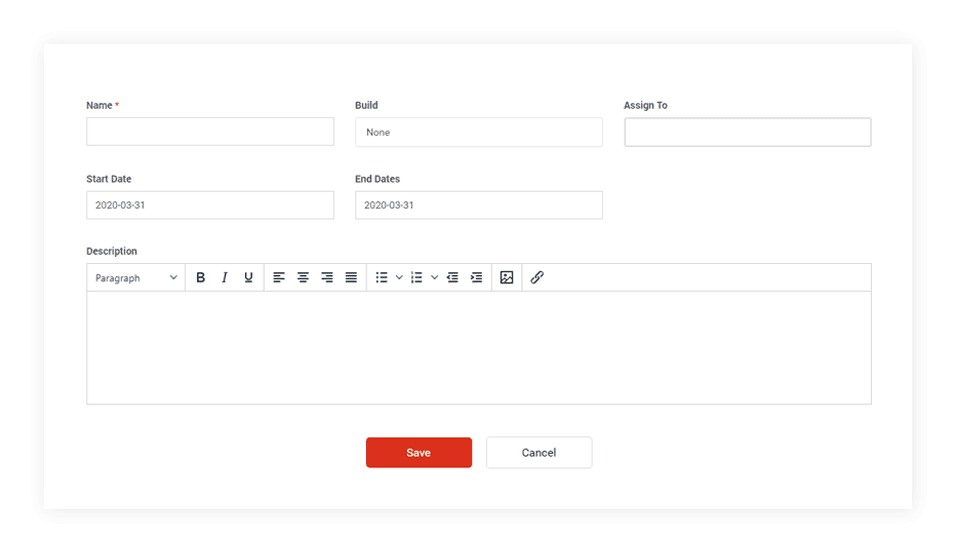Click the Start Date label

coord(109,179)
